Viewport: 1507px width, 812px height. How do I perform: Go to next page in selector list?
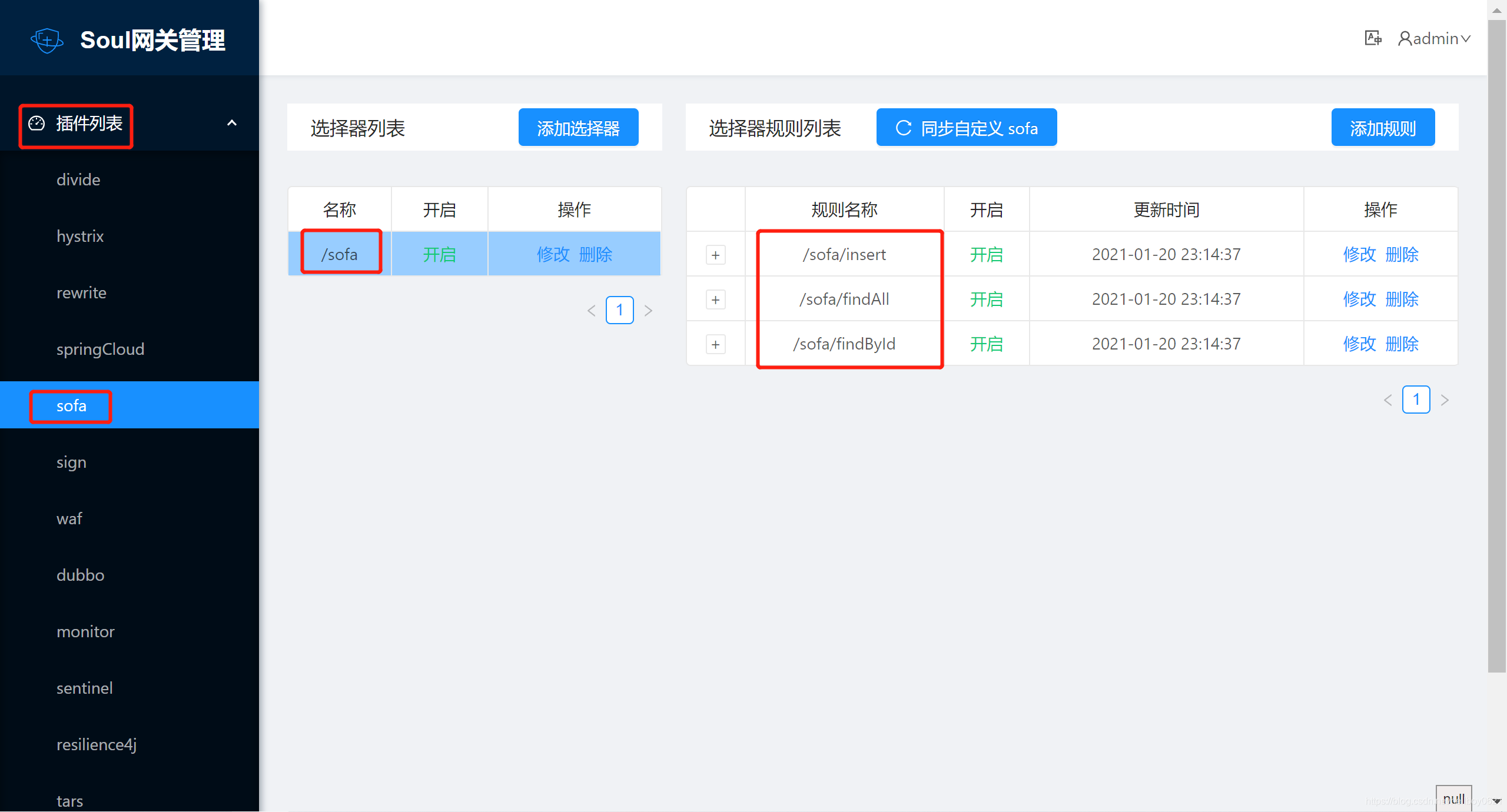(x=648, y=311)
